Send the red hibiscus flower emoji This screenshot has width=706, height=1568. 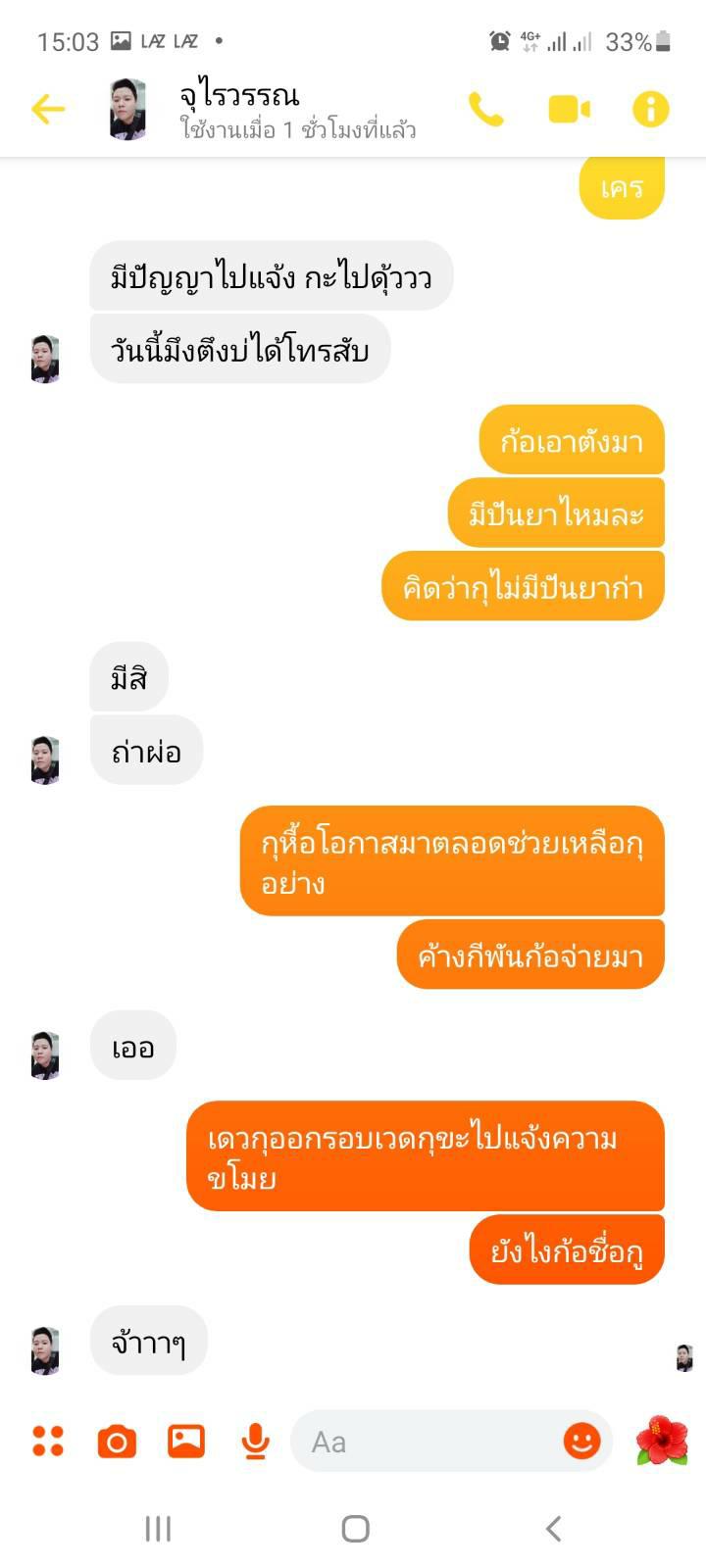[662, 1441]
